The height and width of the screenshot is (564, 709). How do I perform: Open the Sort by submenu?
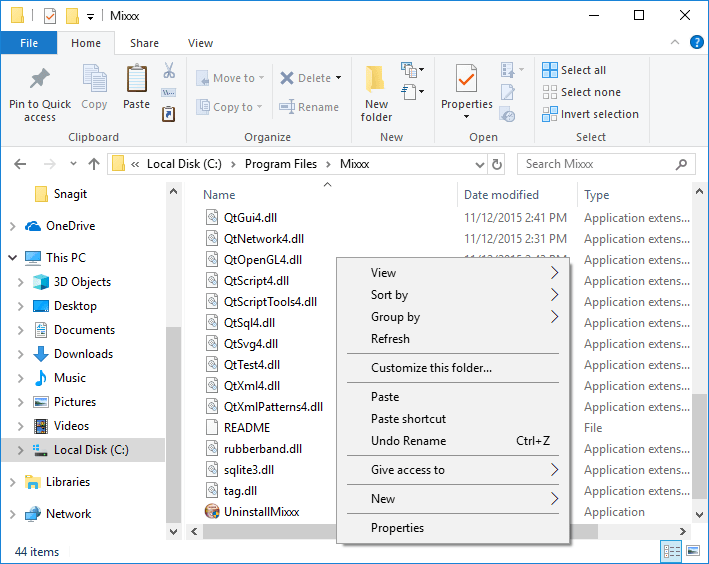(453, 295)
